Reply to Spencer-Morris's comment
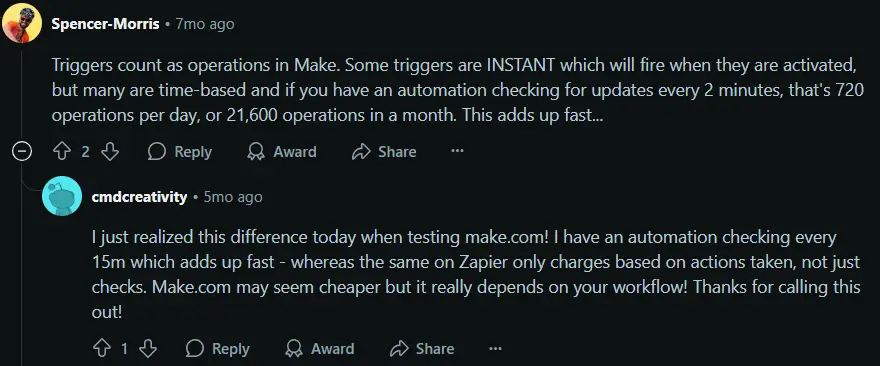 pyautogui.click(x=180, y=152)
